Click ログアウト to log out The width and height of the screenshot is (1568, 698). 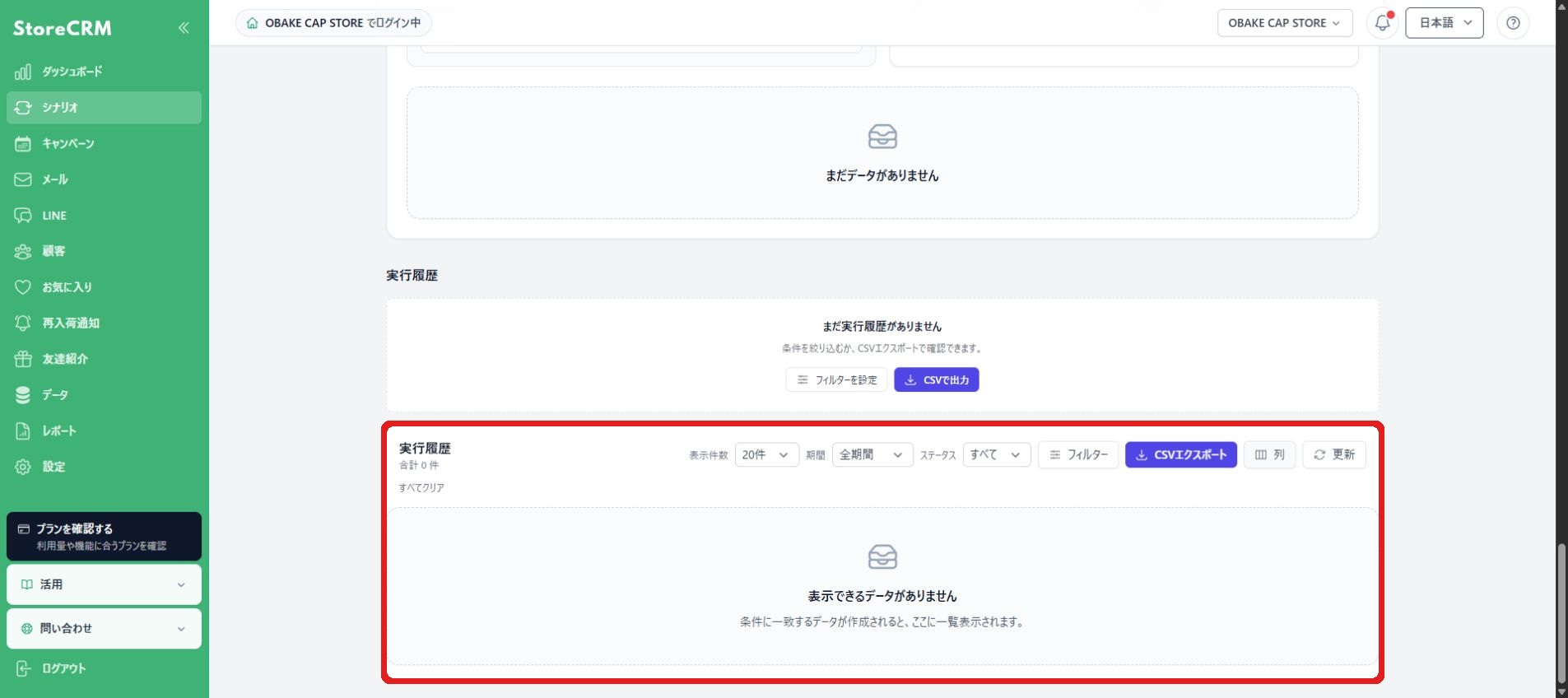(104, 668)
